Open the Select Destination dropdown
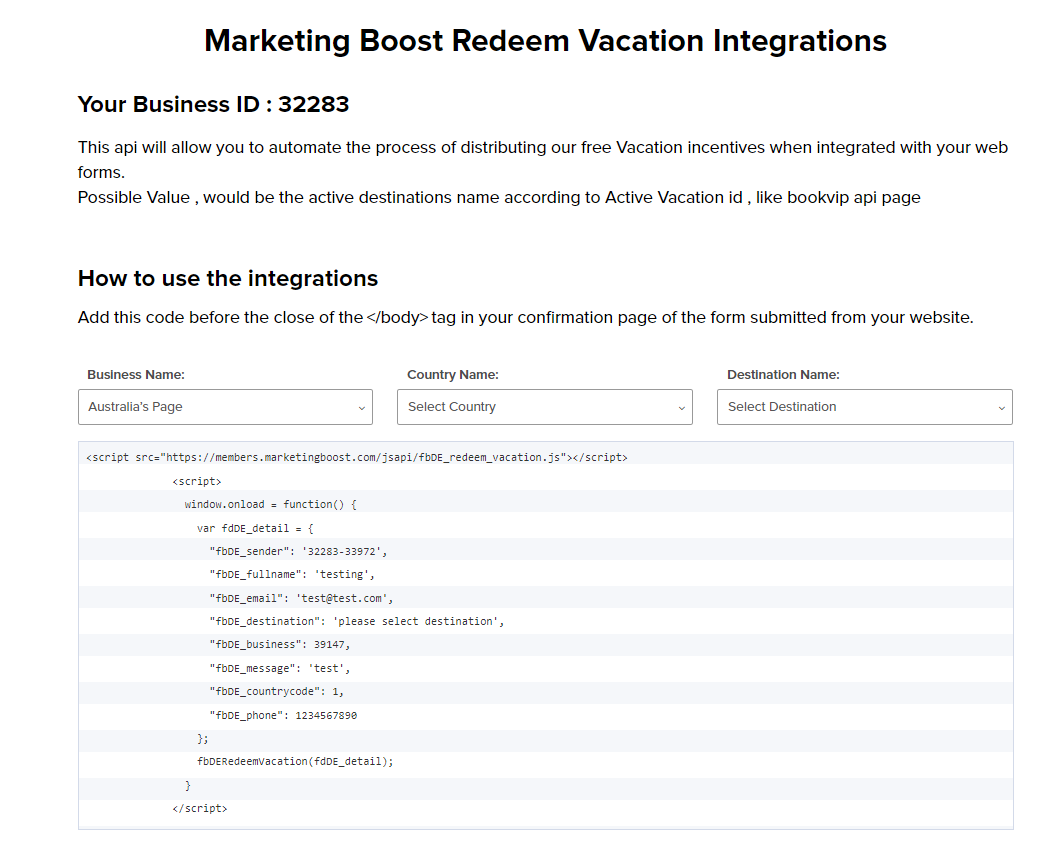1041x844 pixels. 864,407
